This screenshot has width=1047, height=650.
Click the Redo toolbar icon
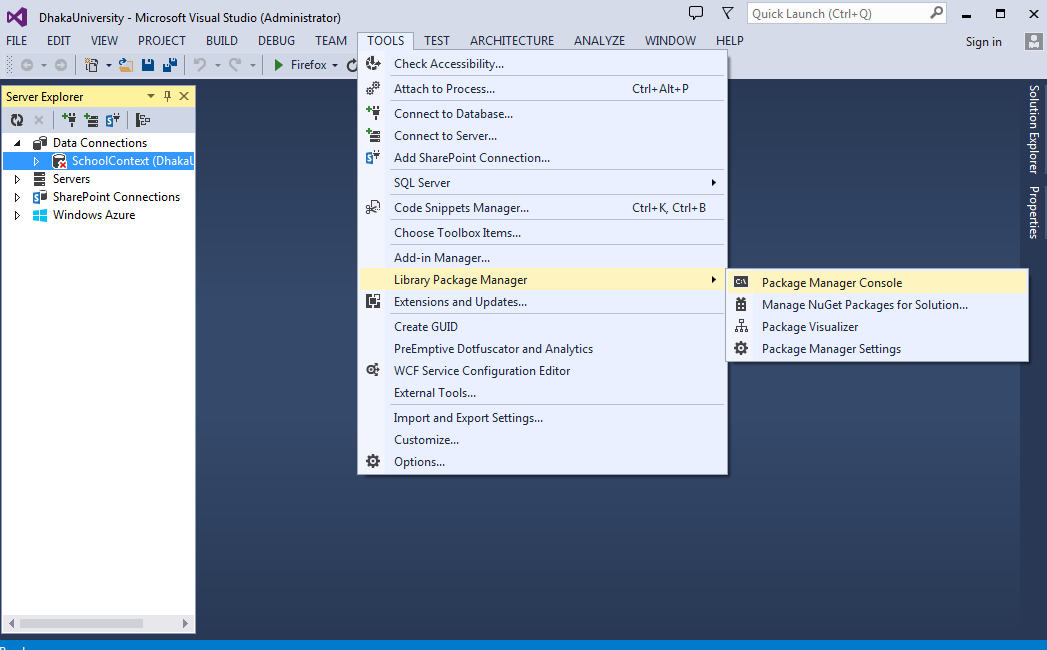(x=235, y=65)
